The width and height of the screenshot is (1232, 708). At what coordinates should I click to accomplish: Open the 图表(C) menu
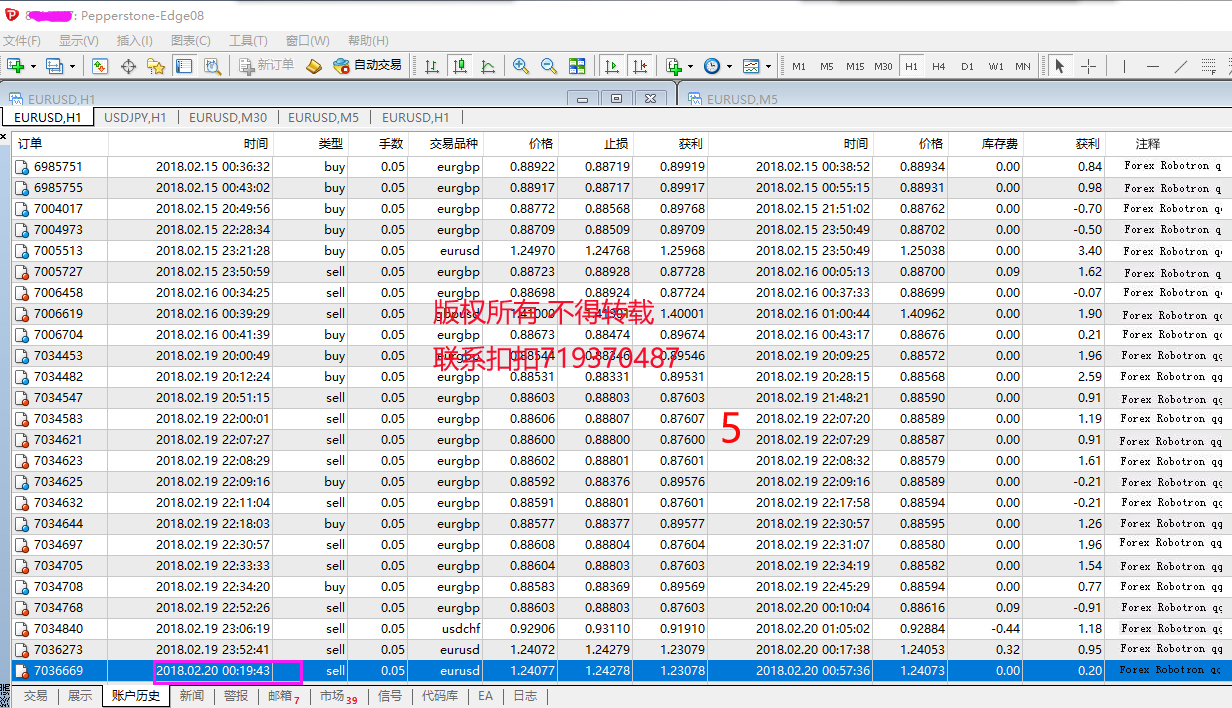point(191,41)
